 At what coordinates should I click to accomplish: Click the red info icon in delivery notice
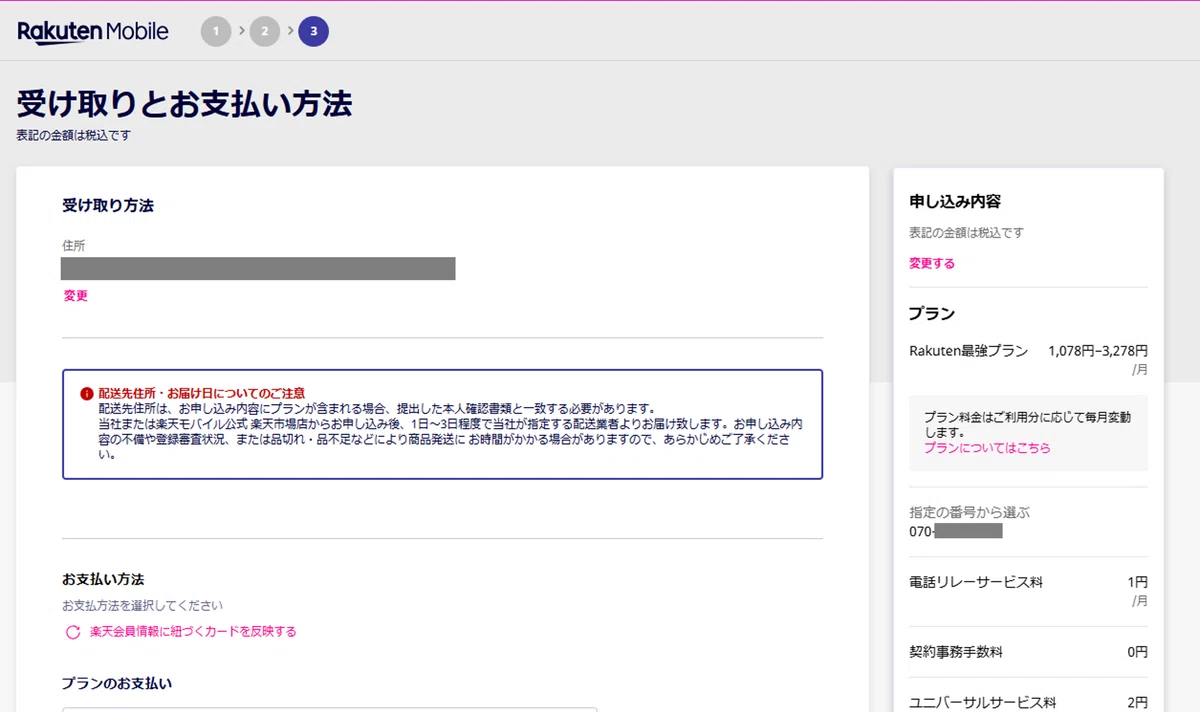click(86, 394)
